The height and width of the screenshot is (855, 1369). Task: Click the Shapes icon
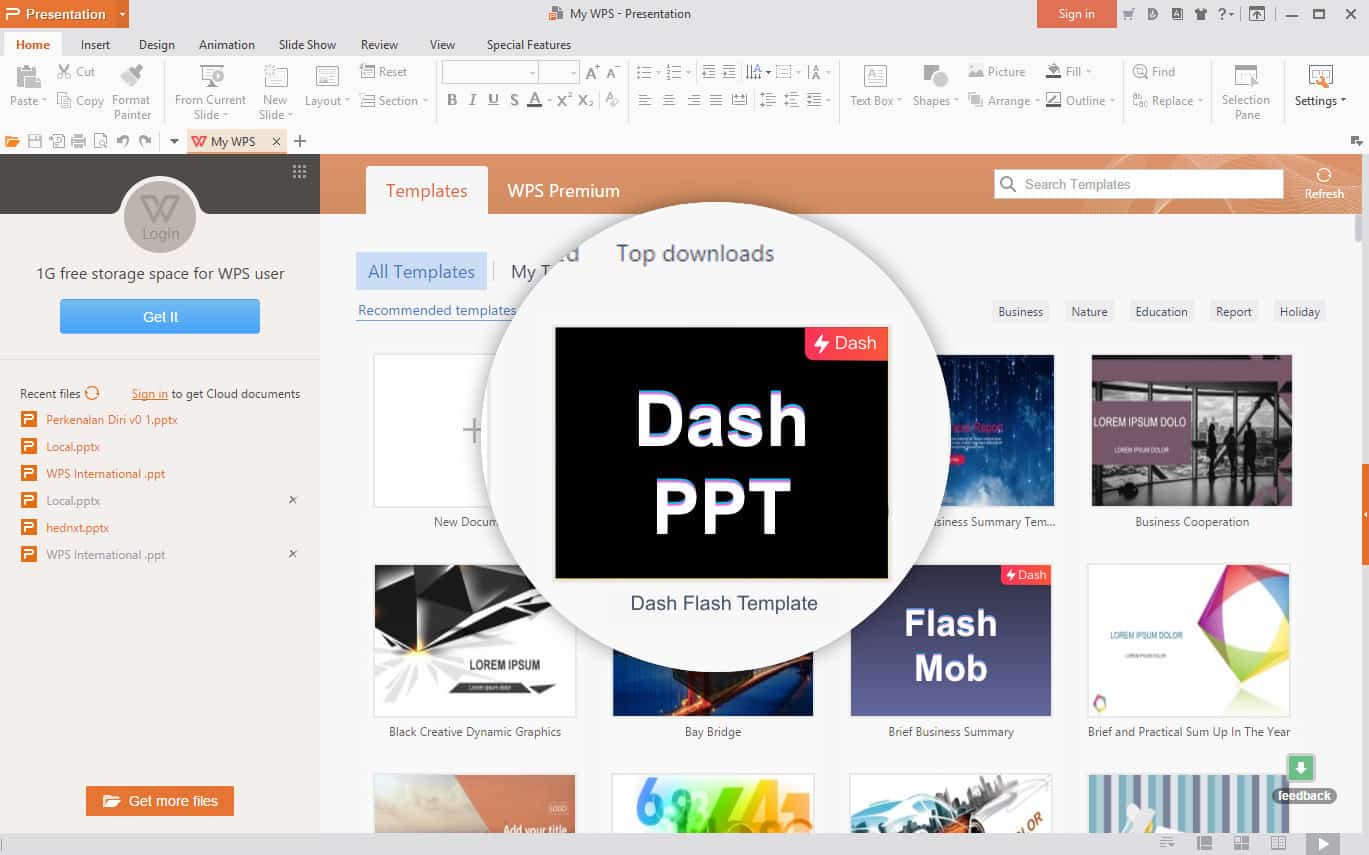tap(935, 77)
